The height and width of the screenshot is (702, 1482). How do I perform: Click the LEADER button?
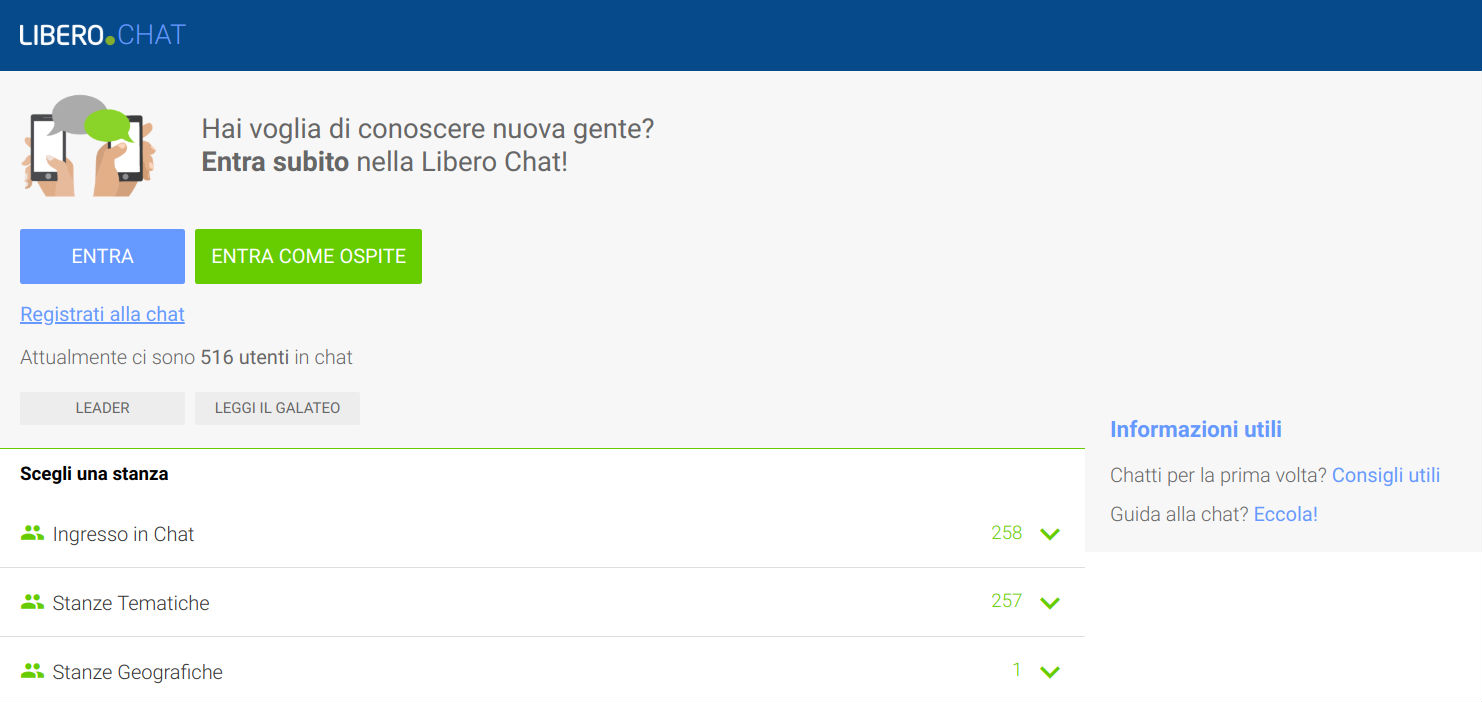click(102, 408)
